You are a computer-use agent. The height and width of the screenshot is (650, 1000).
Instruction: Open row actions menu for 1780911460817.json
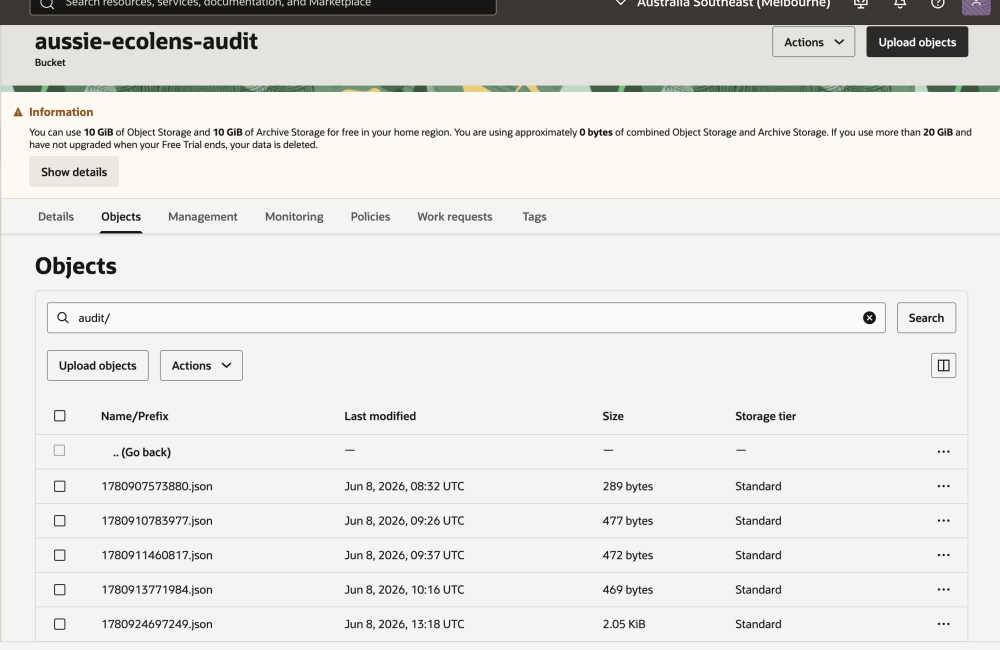(x=943, y=555)
